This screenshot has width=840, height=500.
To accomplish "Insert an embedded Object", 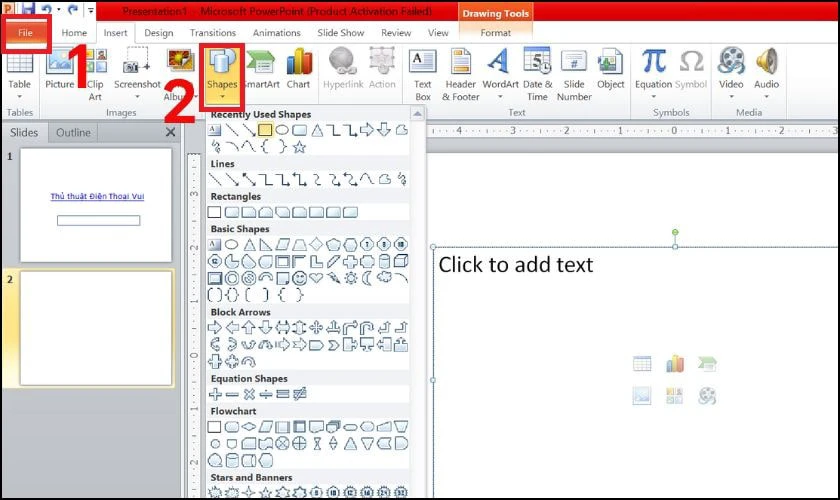I will click(610, 69).
